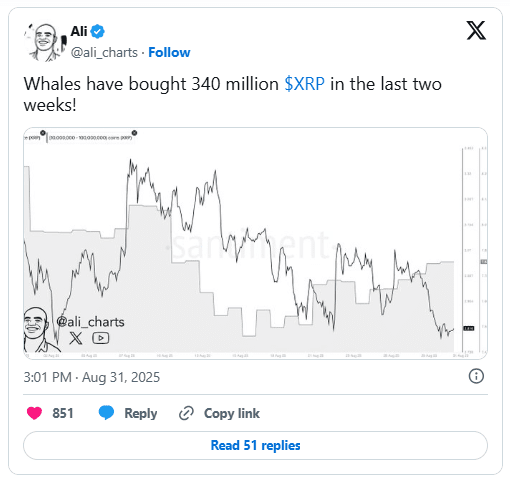The image size is (510, 482).
Task: Click the X logo in the top corner
Action: (x=476, y=30)
